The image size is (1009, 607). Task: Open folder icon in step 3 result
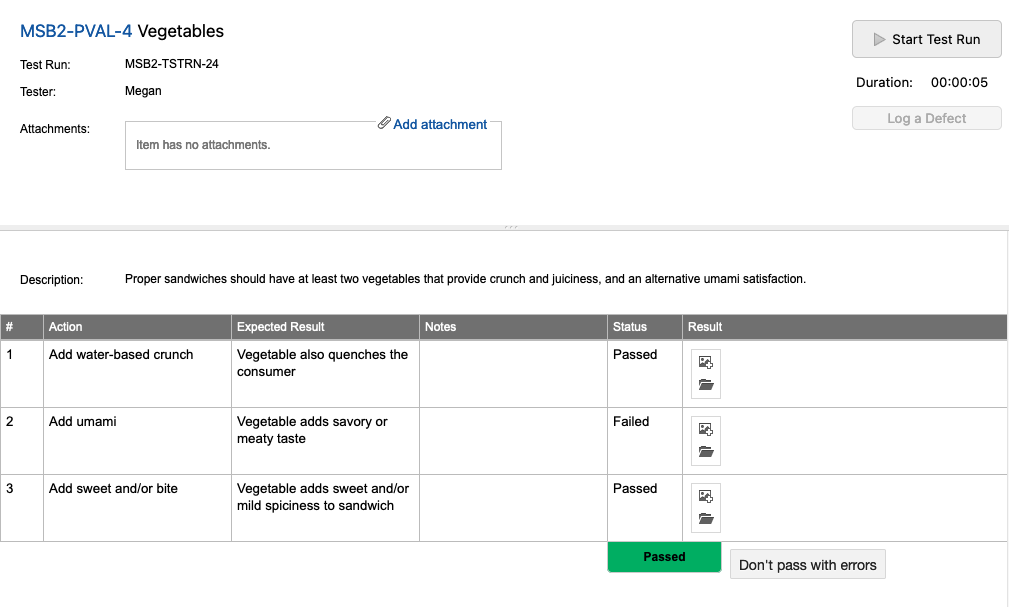click(x=706, y=519)
